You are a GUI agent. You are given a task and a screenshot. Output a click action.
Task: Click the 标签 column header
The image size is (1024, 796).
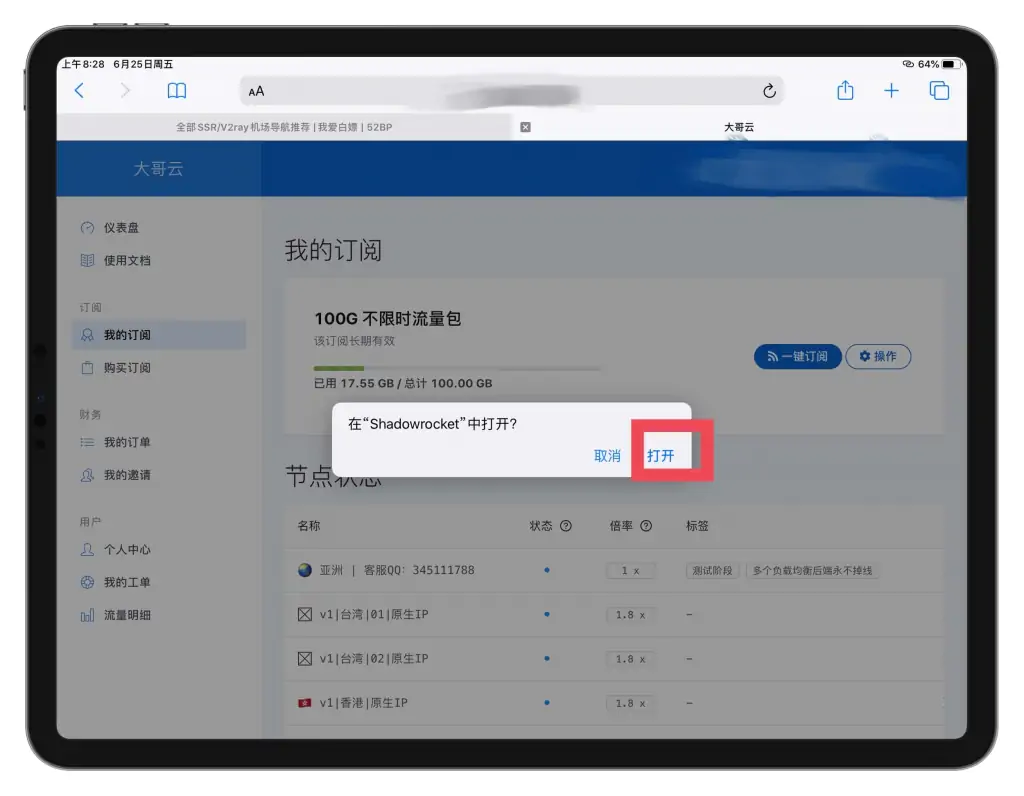point(697,526)
